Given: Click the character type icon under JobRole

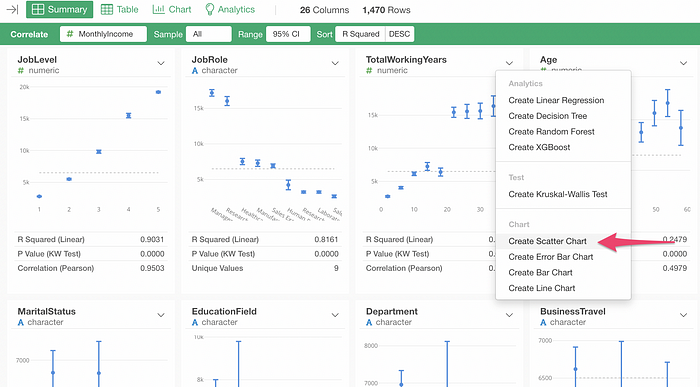Looking at the screenshot, I should pos(195,71).
